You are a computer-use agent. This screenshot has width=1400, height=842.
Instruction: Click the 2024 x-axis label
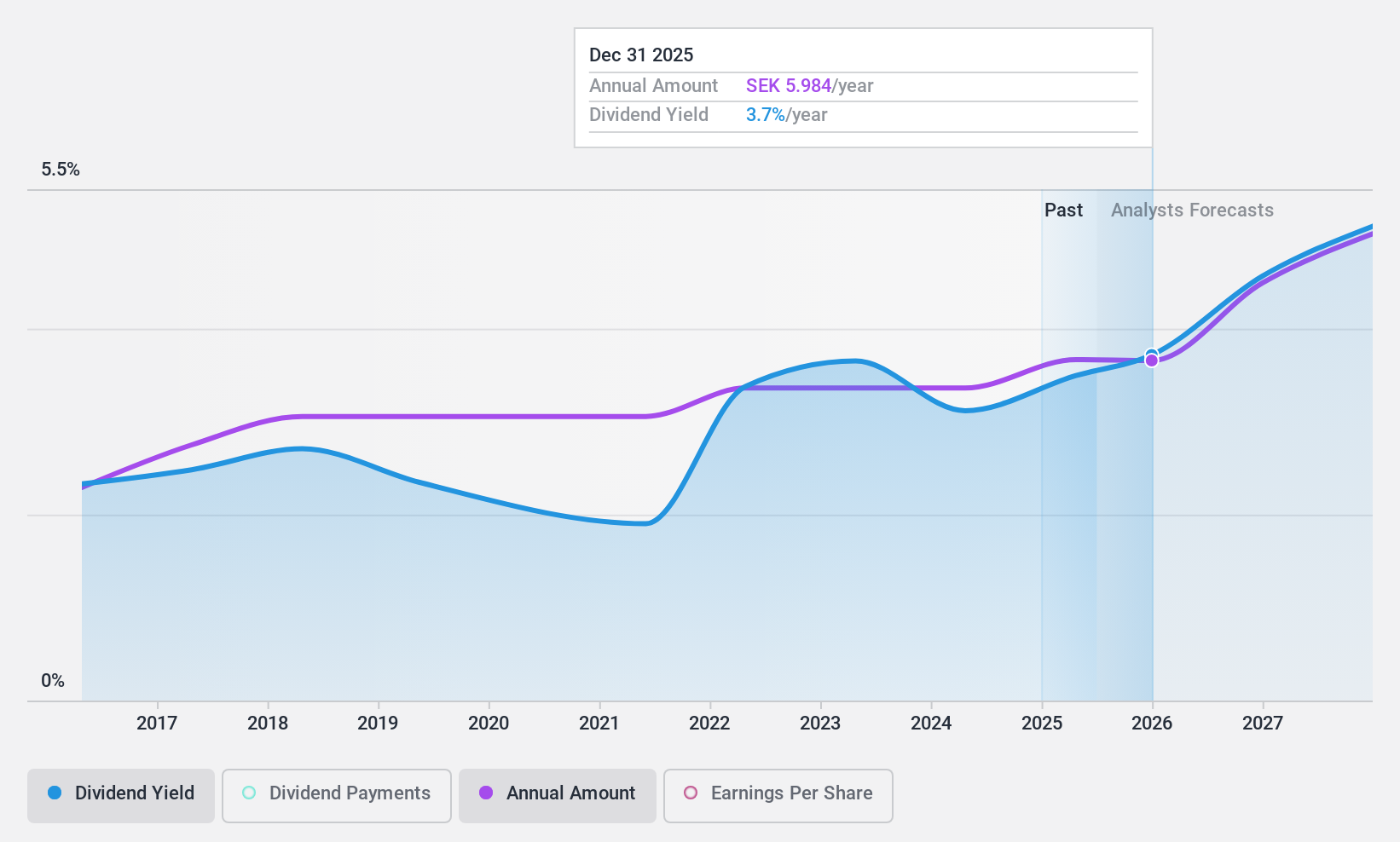point(931,724)
